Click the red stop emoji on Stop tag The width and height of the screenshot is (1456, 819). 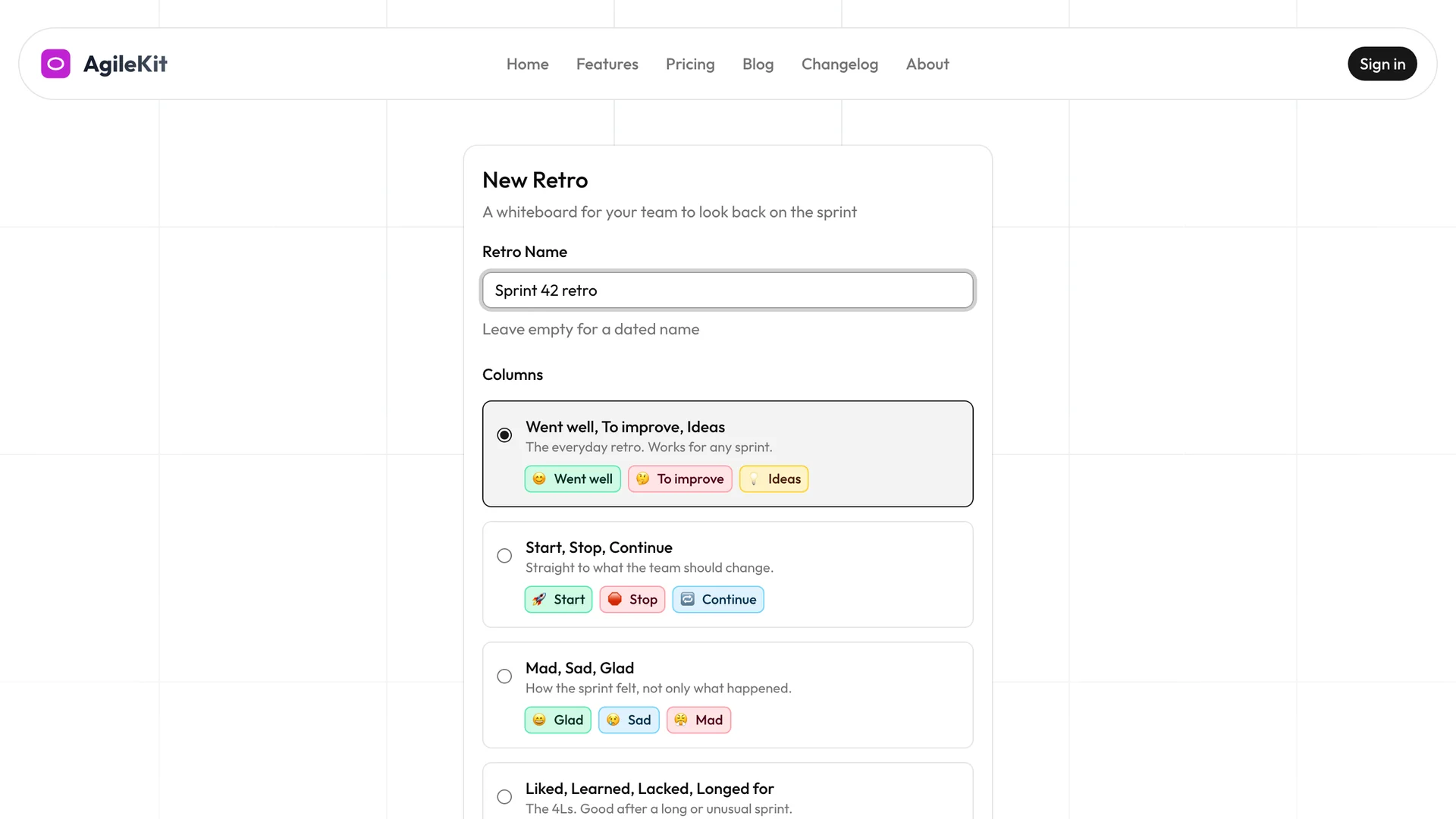(614, 599)
